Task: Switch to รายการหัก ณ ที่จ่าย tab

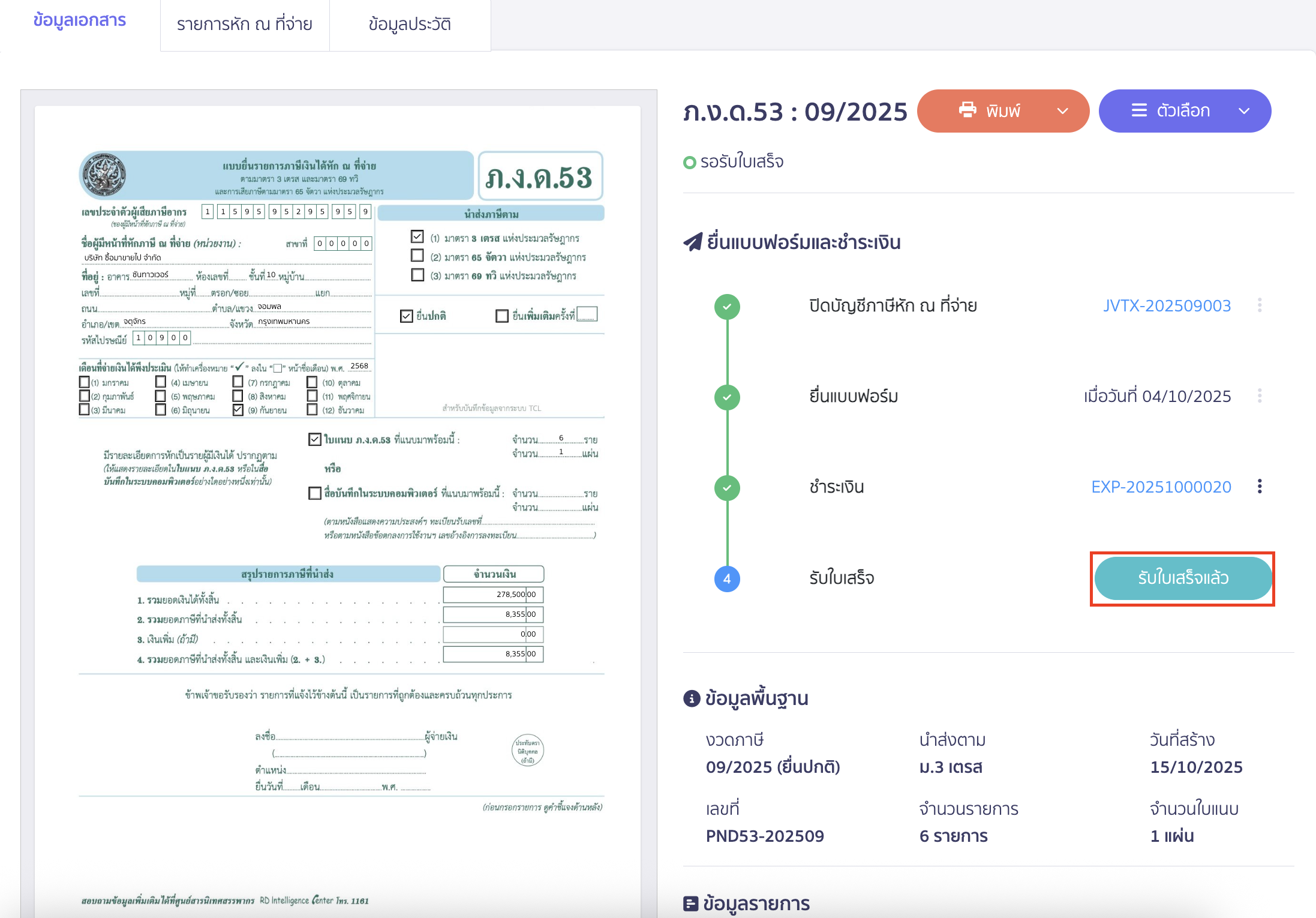Action: pos(244,25)
